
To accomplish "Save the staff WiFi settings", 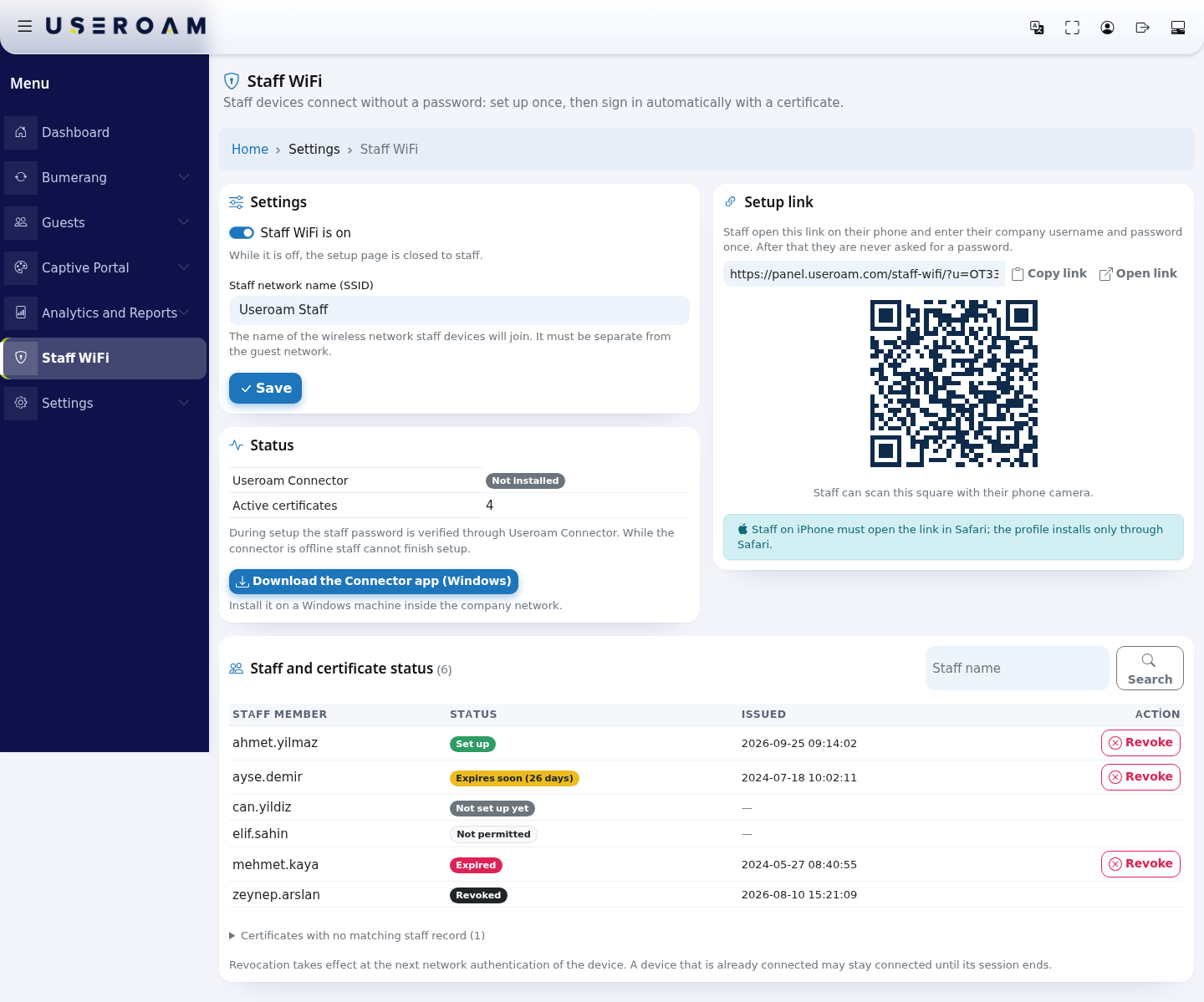I will (265, 388).
